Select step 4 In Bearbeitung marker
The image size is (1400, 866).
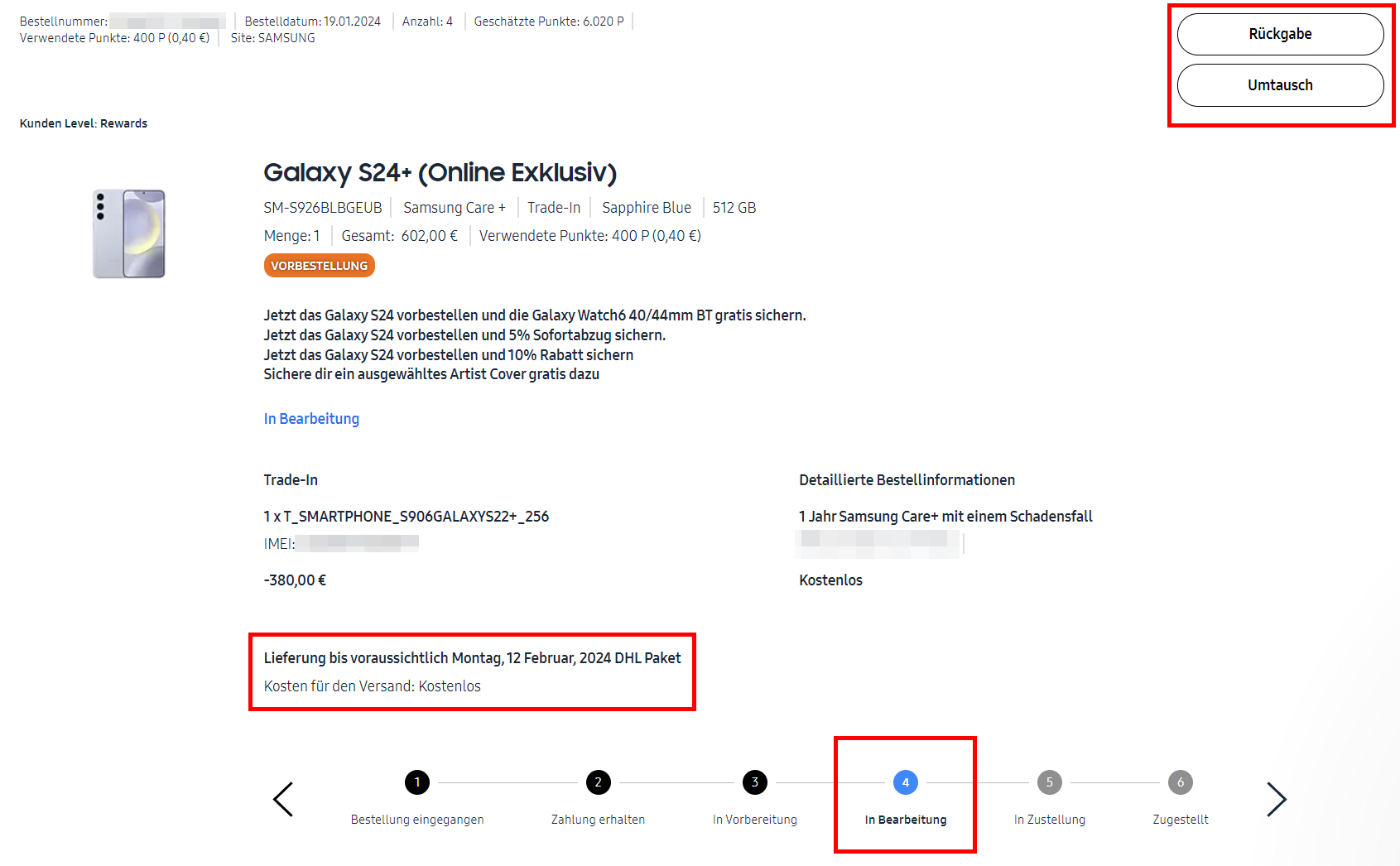[906, 782]
